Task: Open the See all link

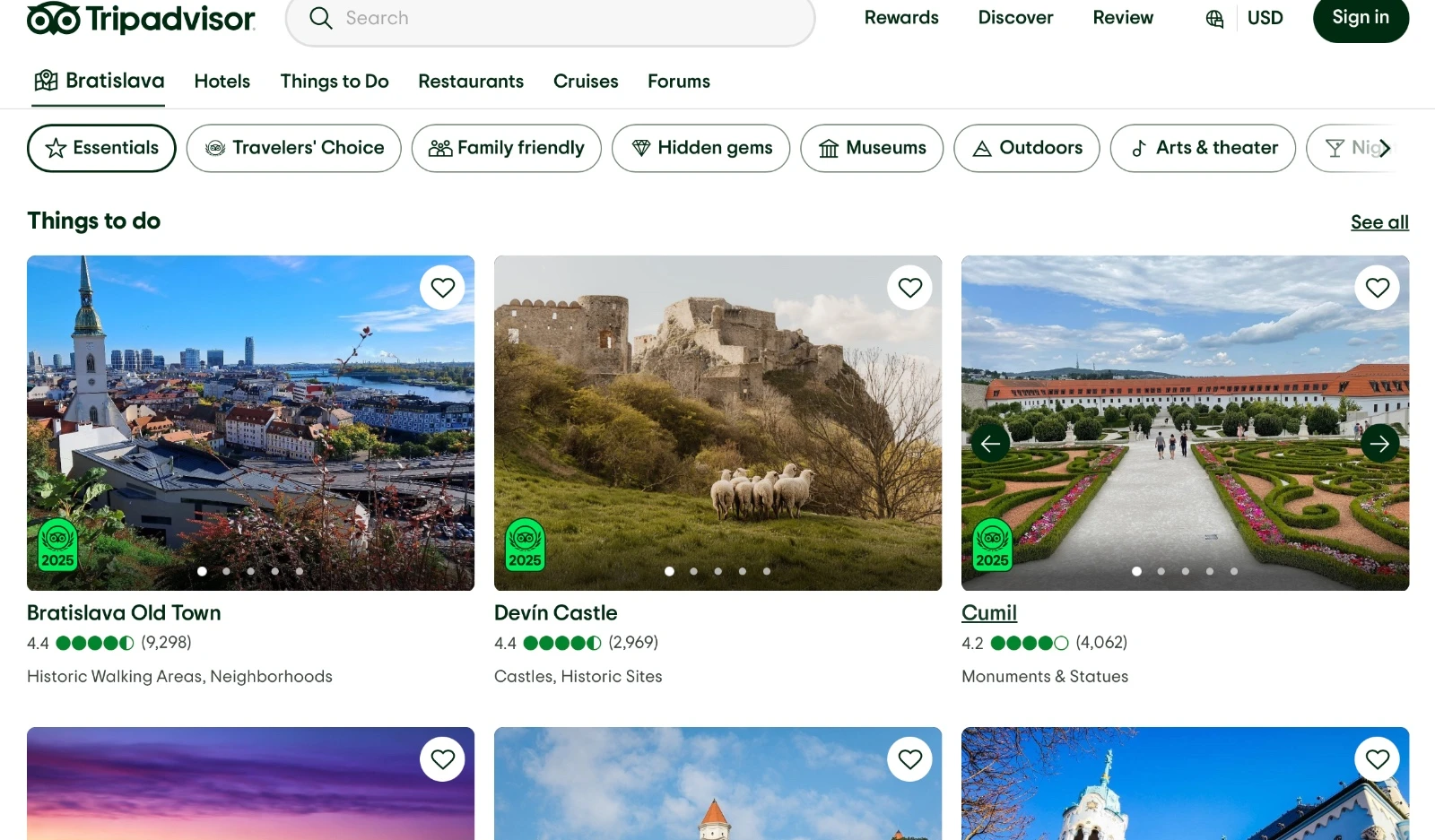Action: 1378,222
